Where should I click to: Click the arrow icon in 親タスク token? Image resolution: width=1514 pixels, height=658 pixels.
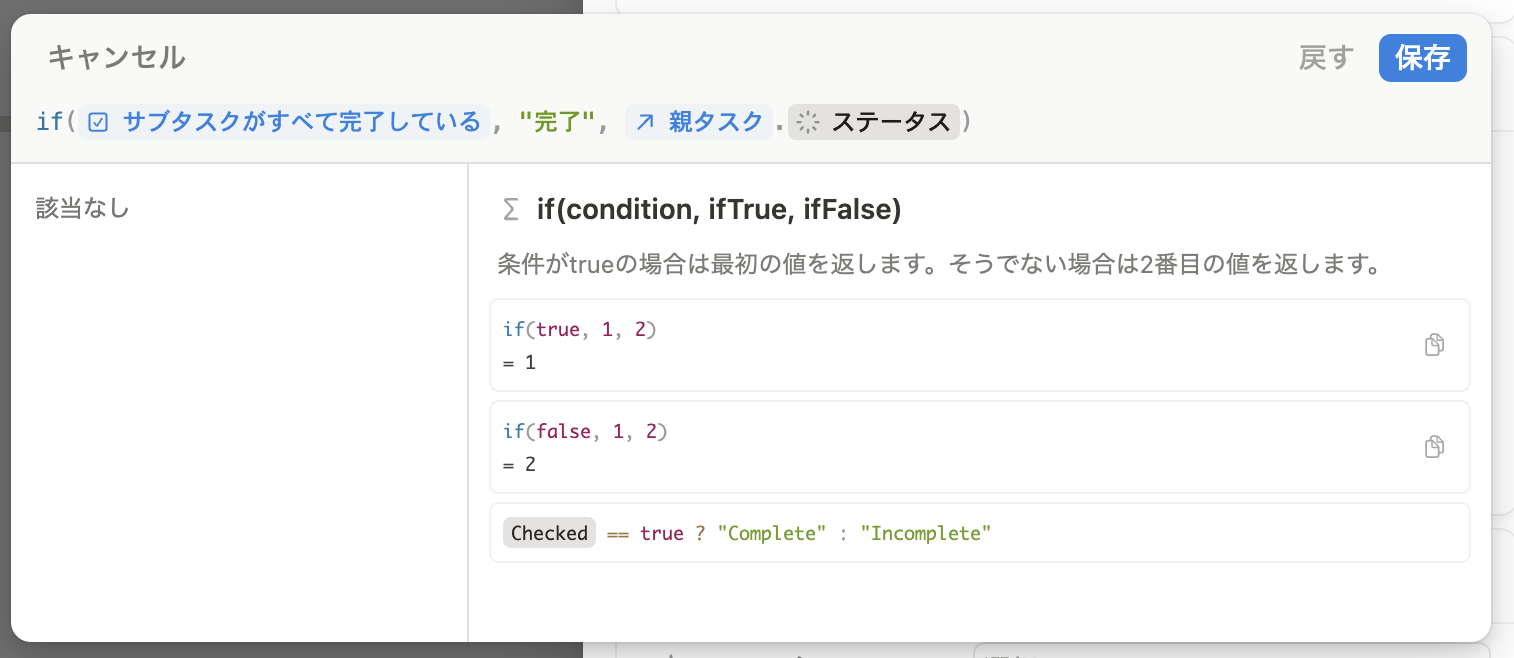click(x=646, y=122)
